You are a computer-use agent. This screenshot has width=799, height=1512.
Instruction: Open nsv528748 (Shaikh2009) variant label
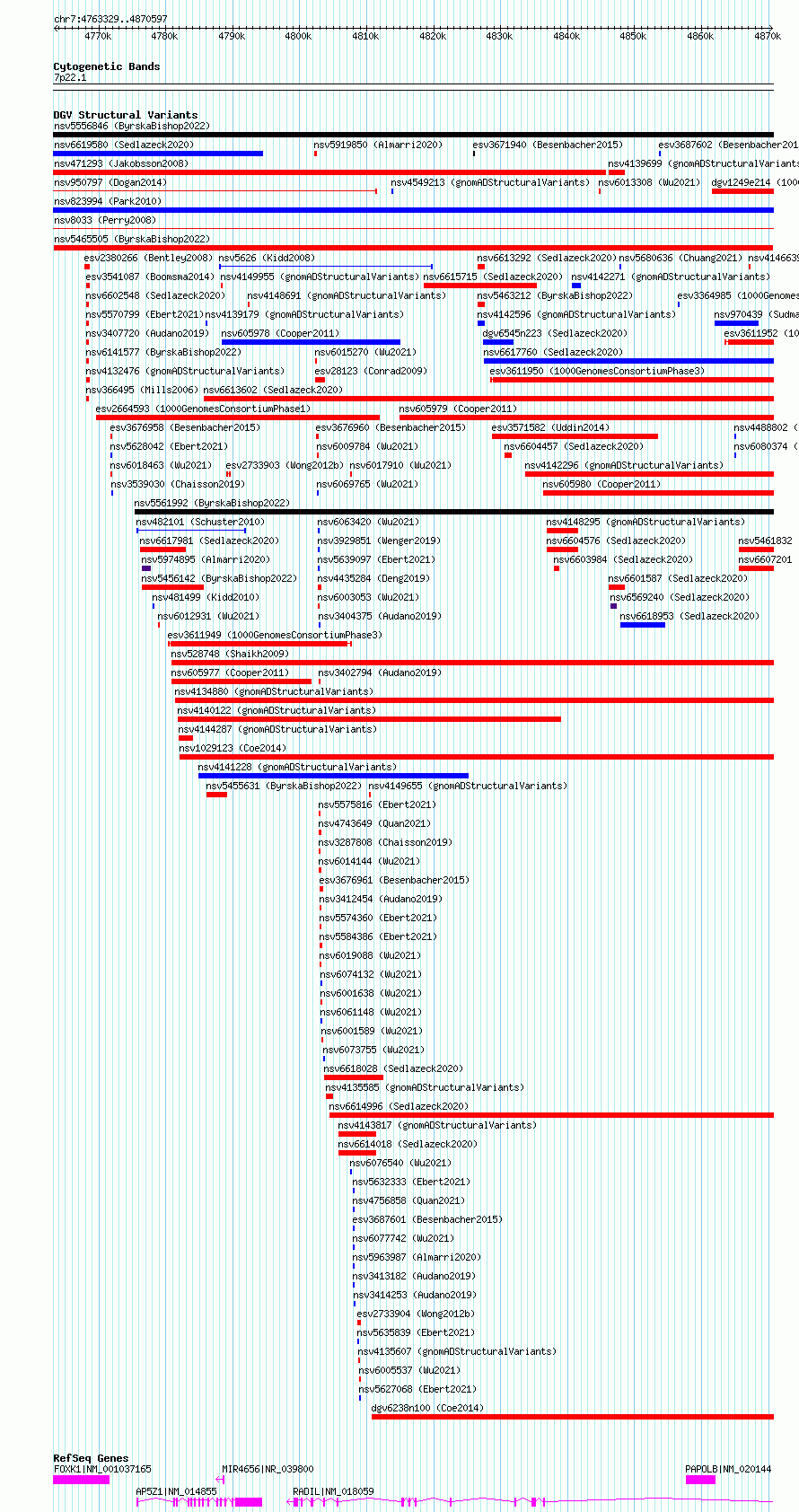coord(230,654)
